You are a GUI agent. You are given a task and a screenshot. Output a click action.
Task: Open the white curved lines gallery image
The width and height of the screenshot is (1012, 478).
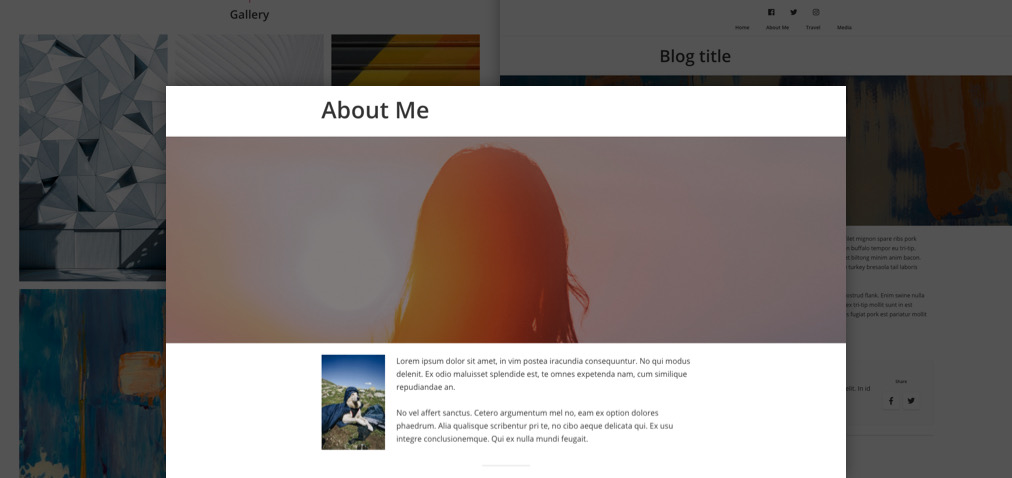[249, 60]
